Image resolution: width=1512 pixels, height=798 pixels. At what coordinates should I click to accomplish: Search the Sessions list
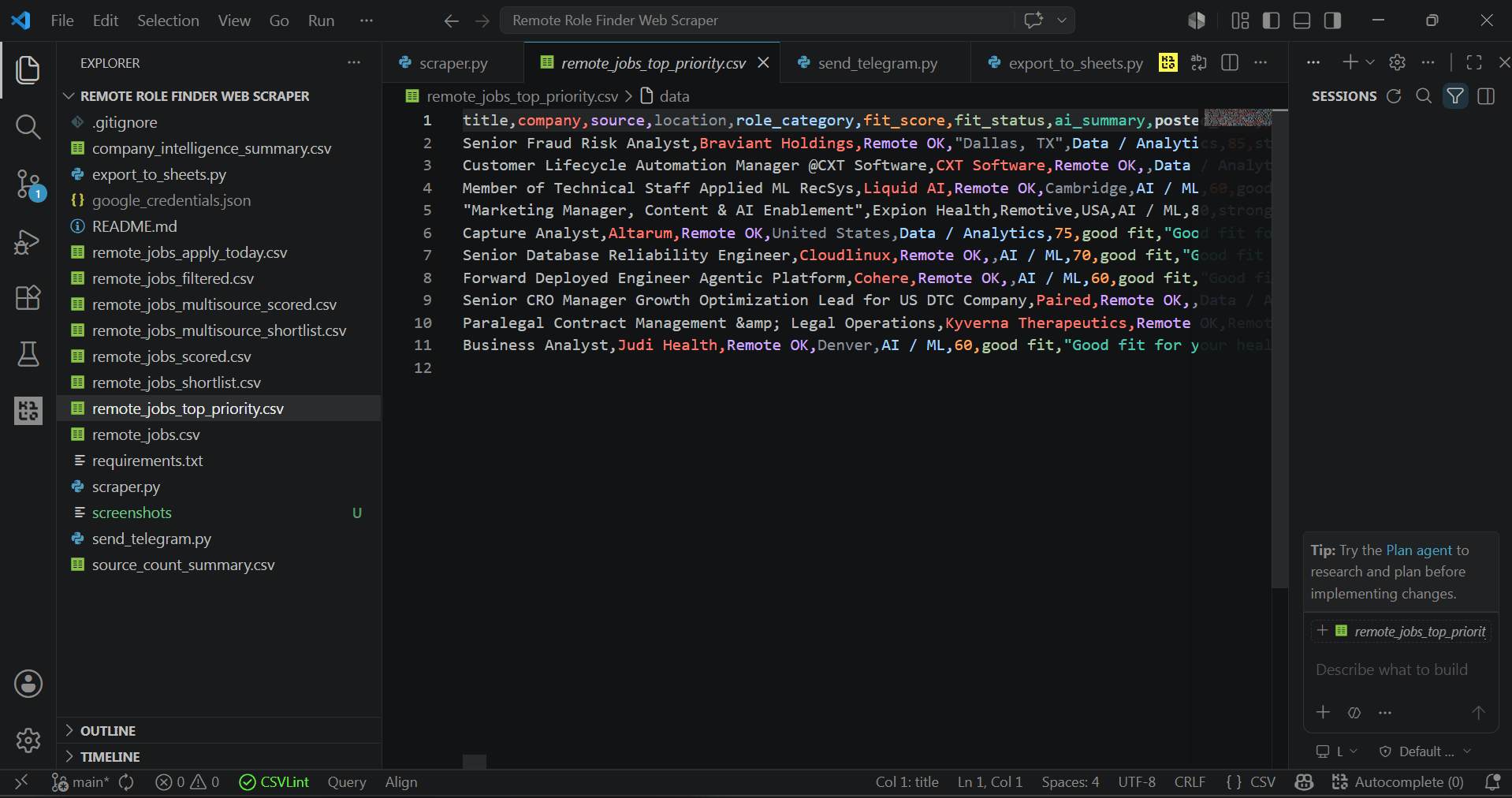[x=1424, y=96]
